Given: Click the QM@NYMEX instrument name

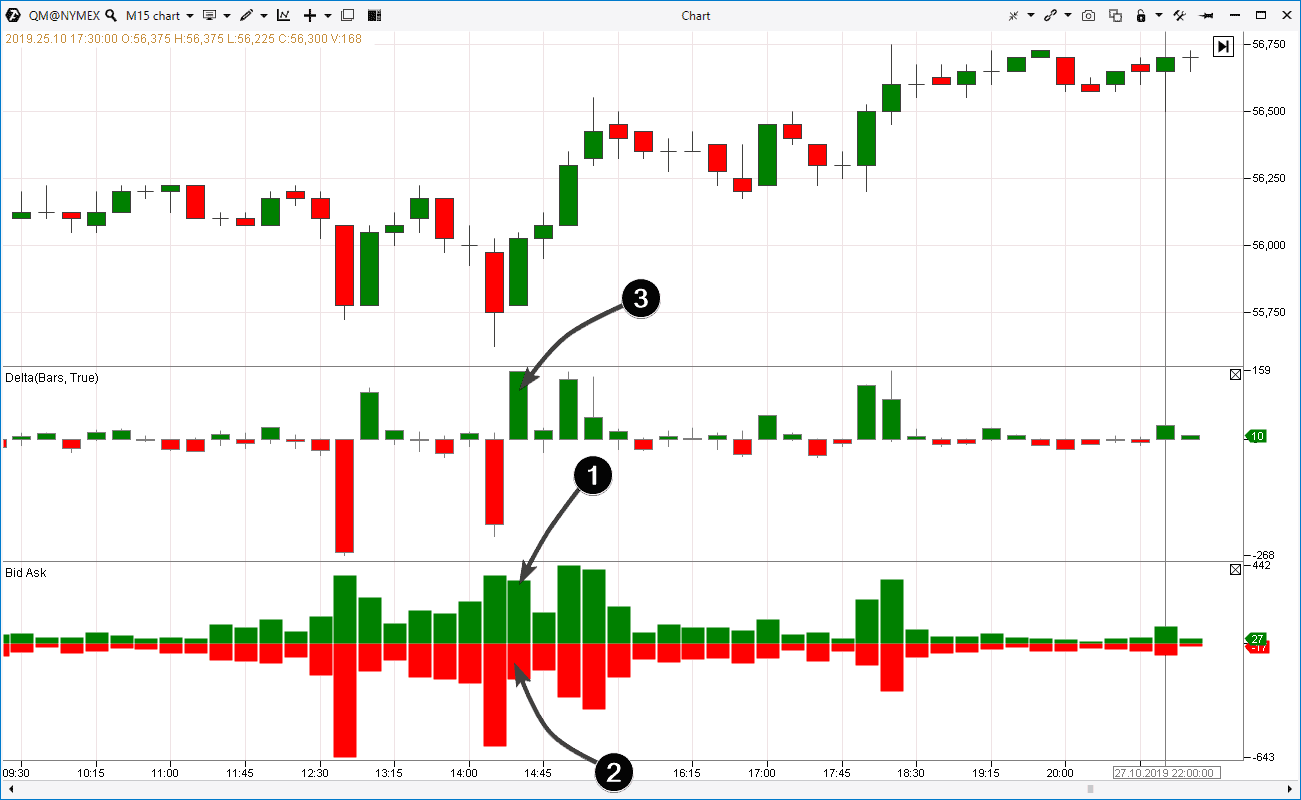Looking at the screenshot, I should (x=65, y=15).
